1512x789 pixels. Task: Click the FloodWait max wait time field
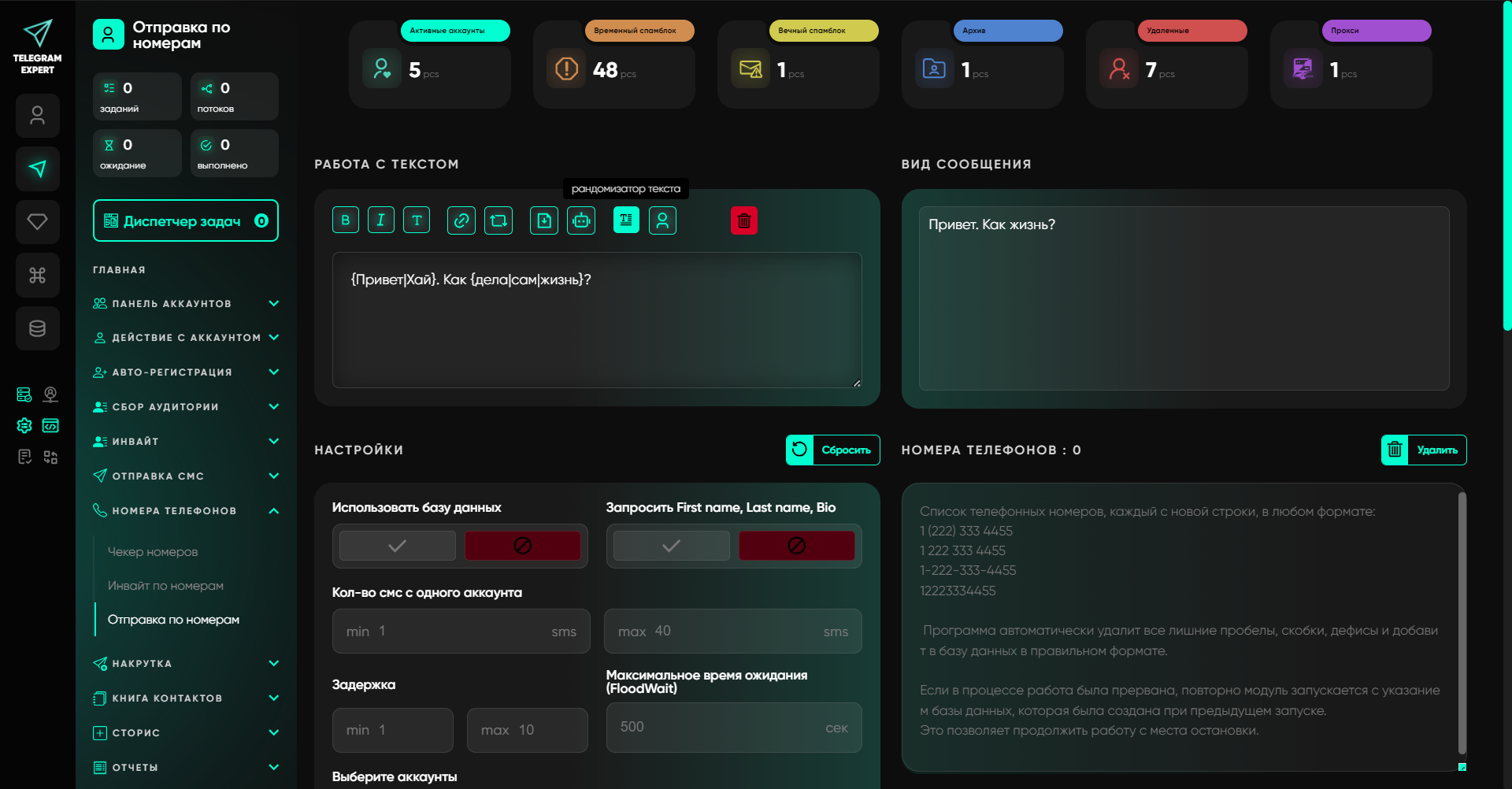[x=732, y=728]
